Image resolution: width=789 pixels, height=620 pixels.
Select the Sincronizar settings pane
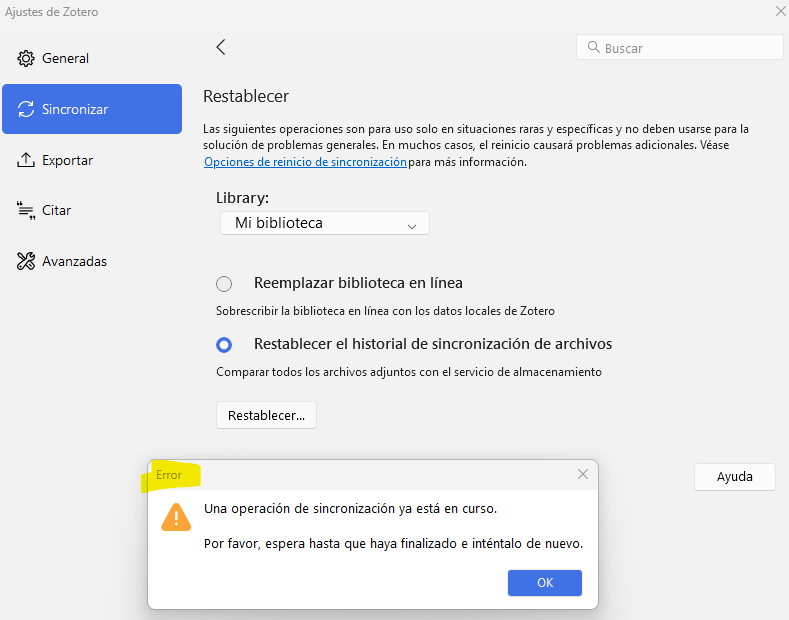pos(92,109)
